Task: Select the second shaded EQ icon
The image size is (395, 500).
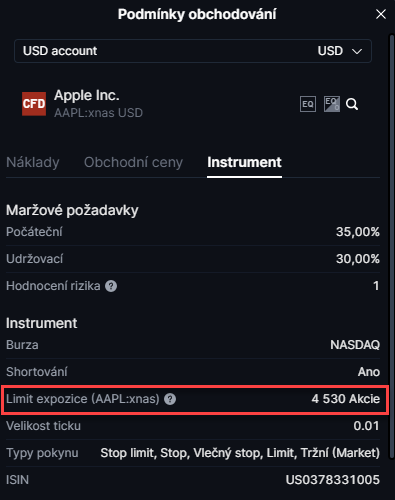Action: point(332,104)
